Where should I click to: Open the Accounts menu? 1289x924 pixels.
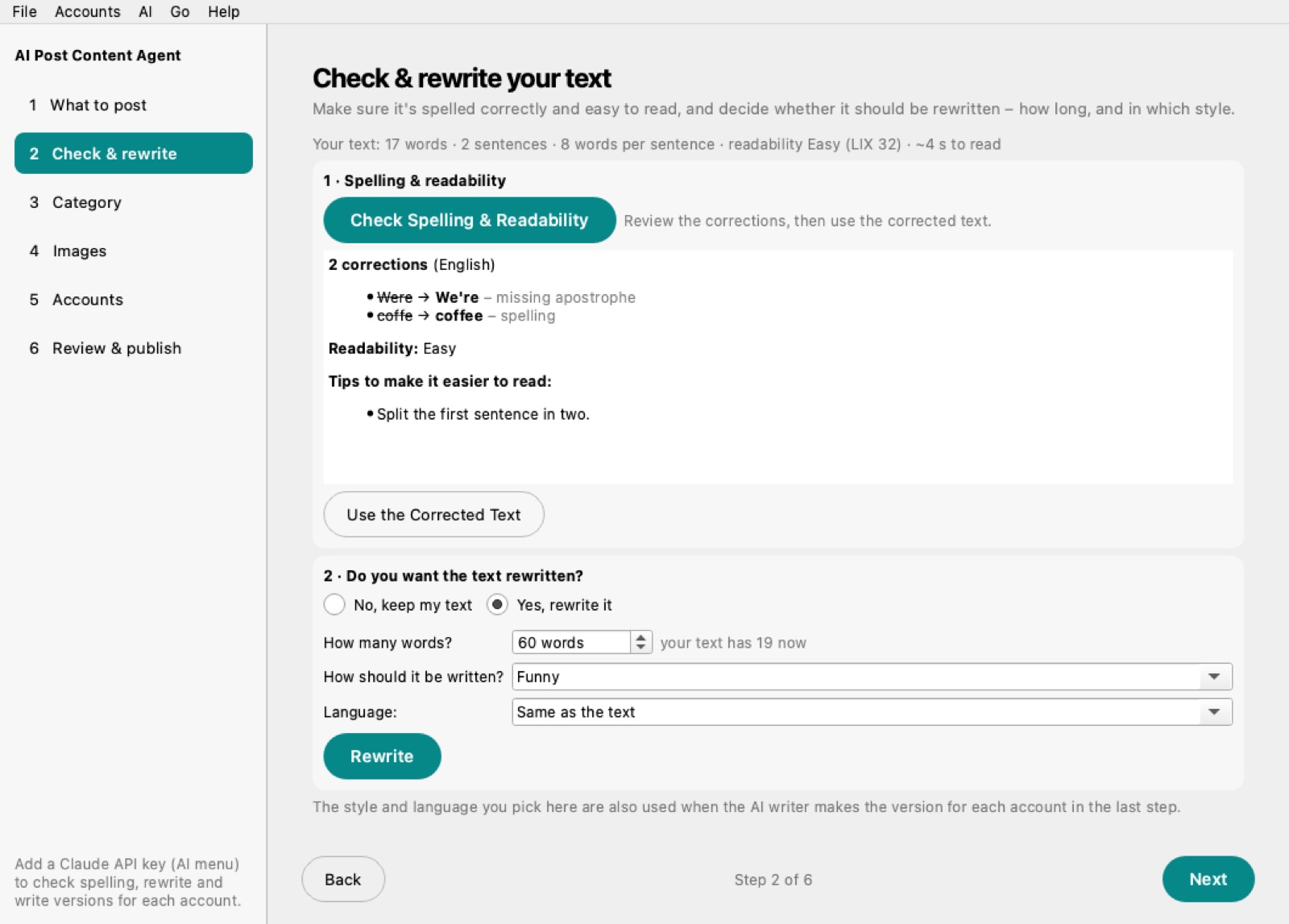click(87, 11)
